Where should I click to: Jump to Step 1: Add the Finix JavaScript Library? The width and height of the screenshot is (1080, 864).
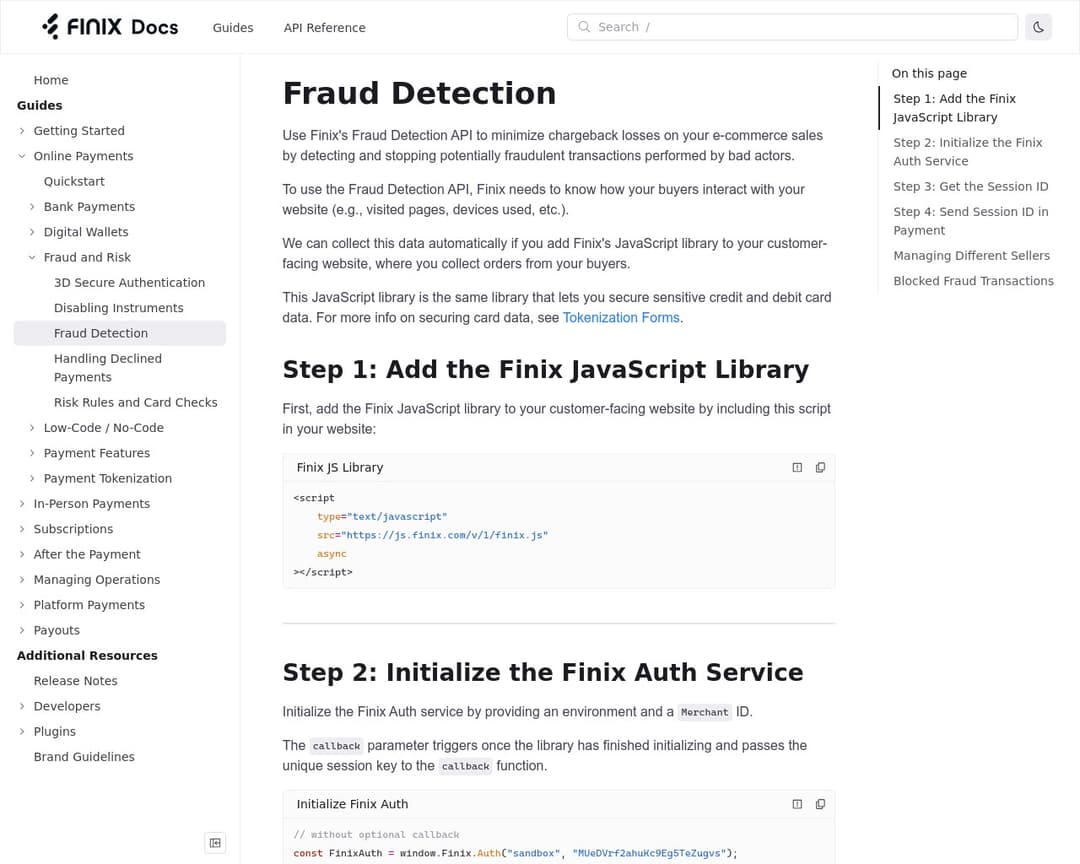(955, 108)
